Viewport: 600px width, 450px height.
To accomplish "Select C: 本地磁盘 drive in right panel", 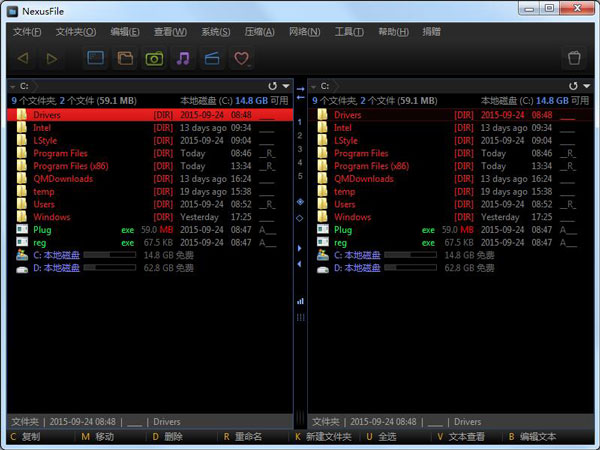I will (451, 255).
